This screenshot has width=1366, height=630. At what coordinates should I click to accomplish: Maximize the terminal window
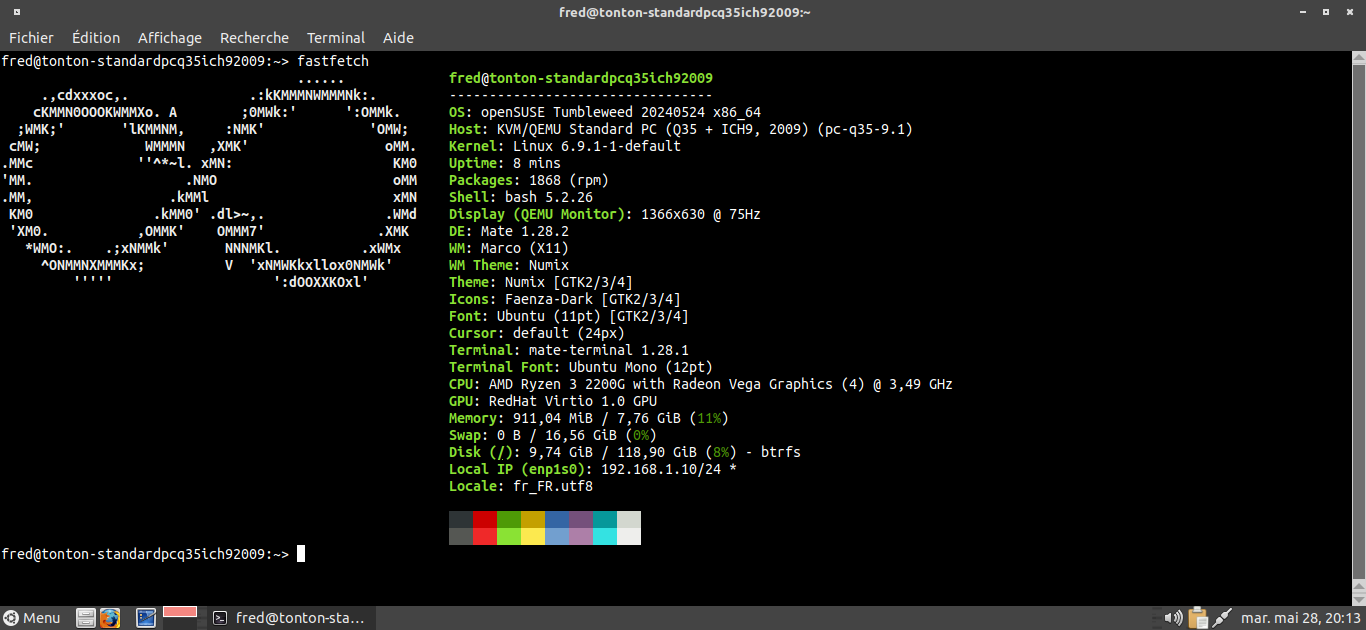tap(1326, 12)
